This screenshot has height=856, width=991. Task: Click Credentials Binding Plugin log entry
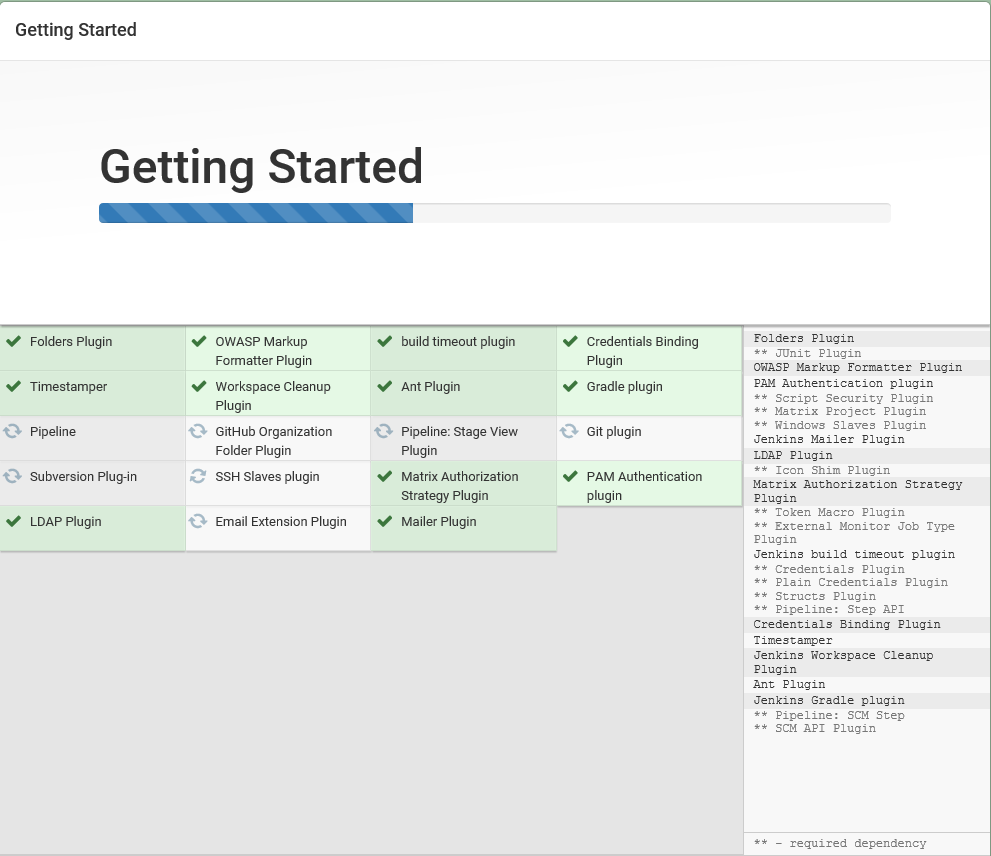(x=847, y=625)
